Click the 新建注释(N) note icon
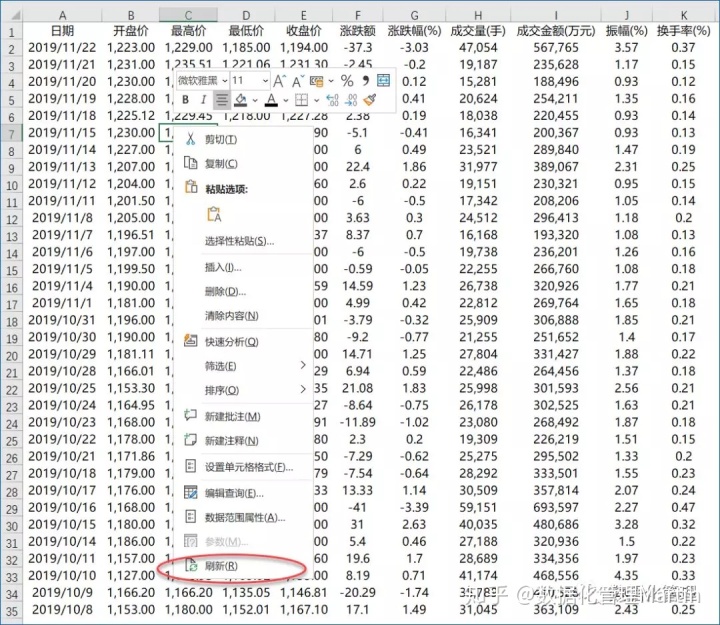Screen dimensions: 720x625 190,440
